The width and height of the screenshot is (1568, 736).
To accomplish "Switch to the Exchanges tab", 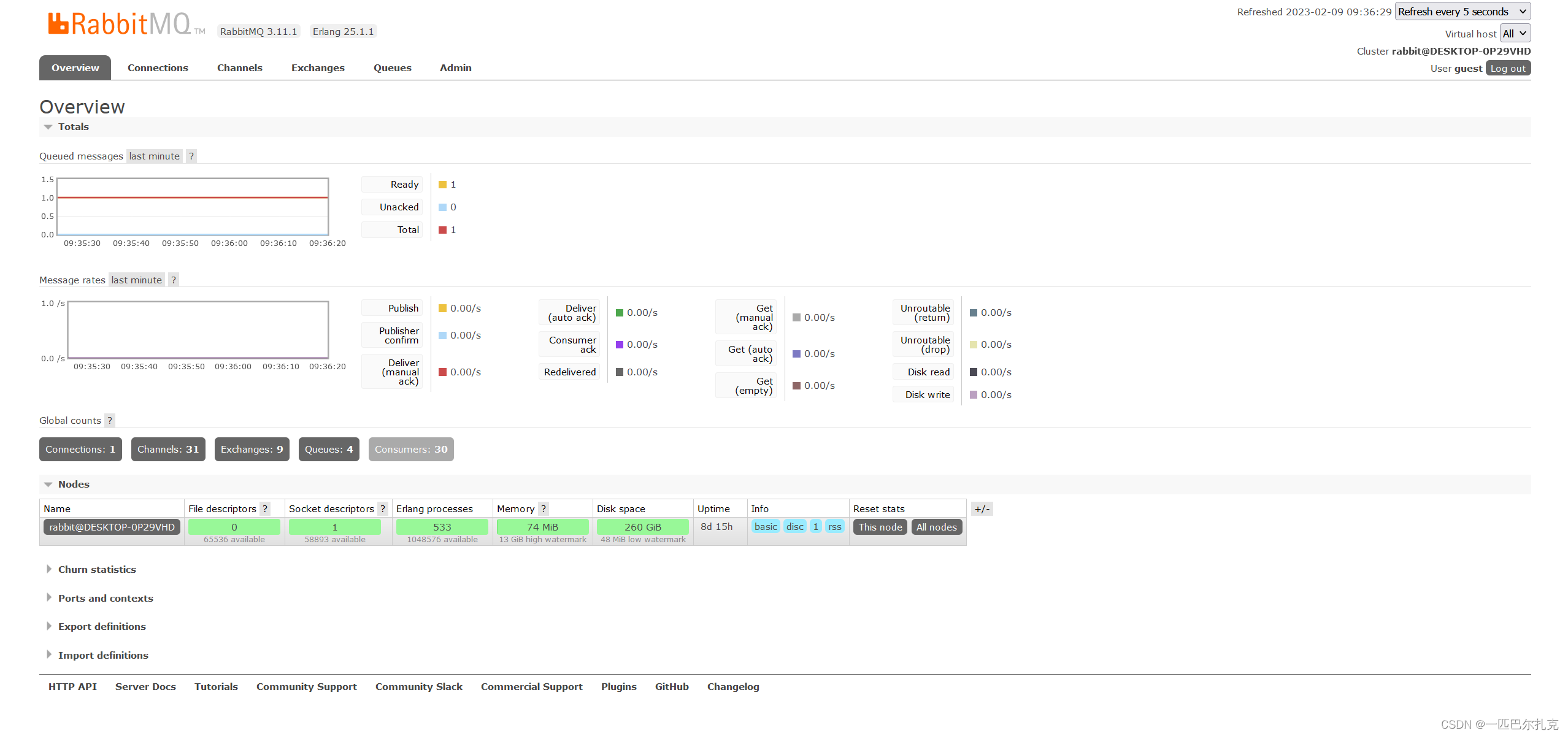I will click(318, 68).
